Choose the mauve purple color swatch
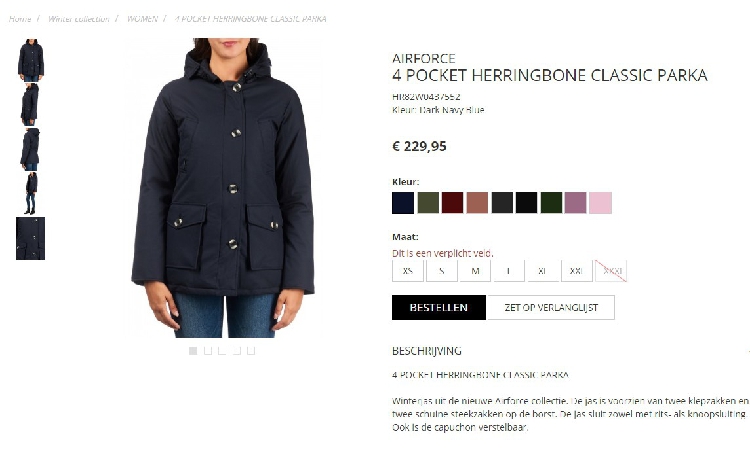The width and height of the screenshot is (750, 460). click(x=575, y=203)
